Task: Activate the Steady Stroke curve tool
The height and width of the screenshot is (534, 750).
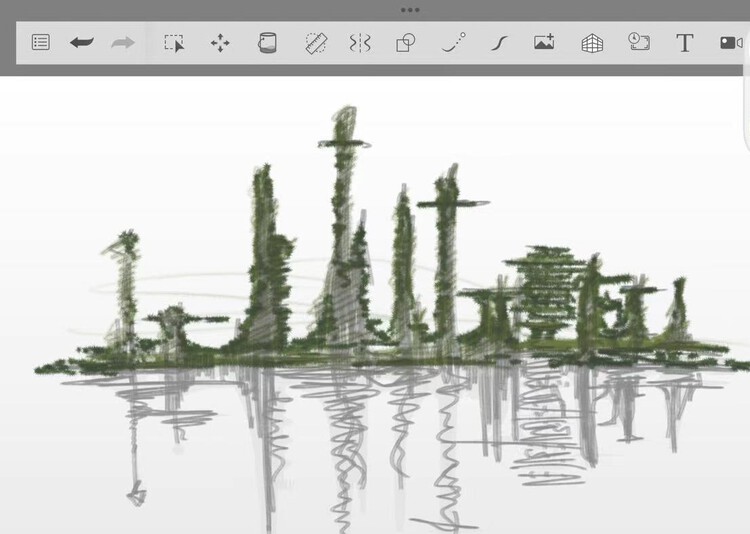Action: point(499,44)
